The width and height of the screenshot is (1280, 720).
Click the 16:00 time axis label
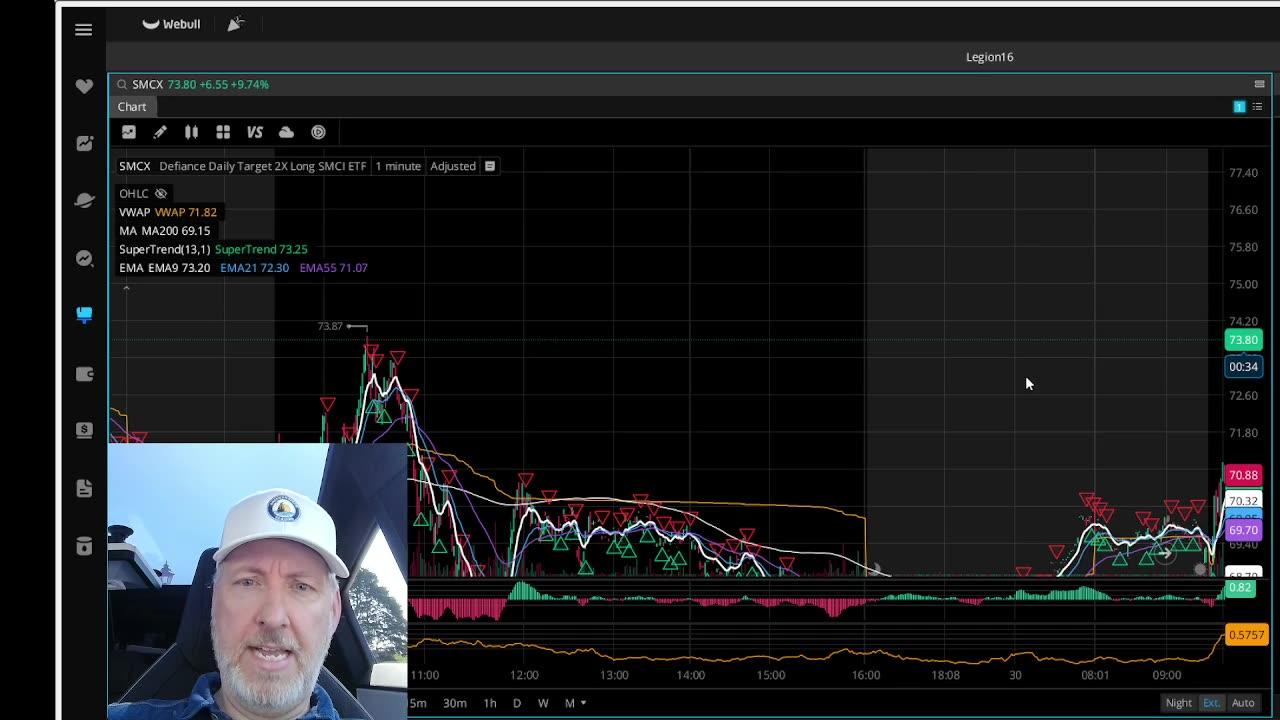(866, 676)
